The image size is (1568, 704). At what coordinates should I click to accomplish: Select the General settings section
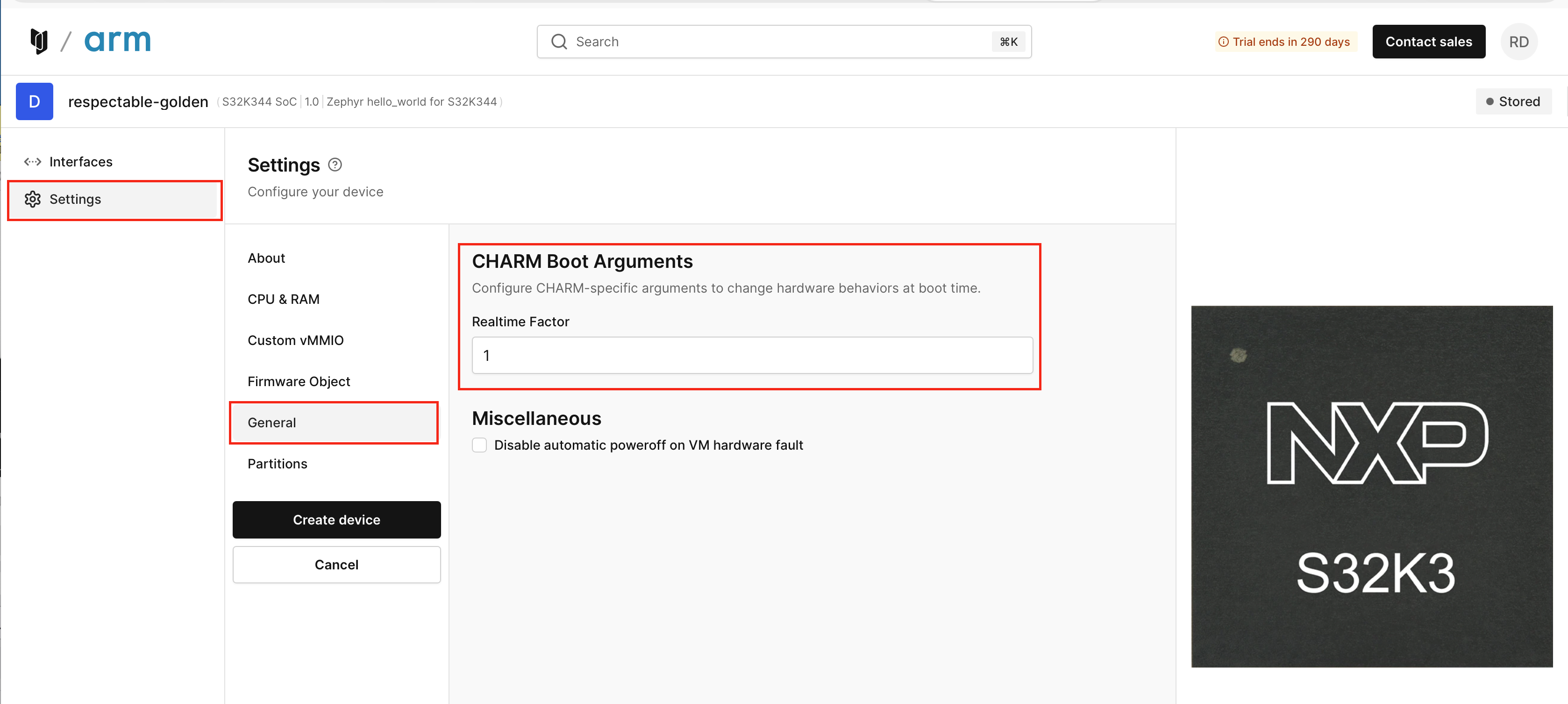pos(334,423)
